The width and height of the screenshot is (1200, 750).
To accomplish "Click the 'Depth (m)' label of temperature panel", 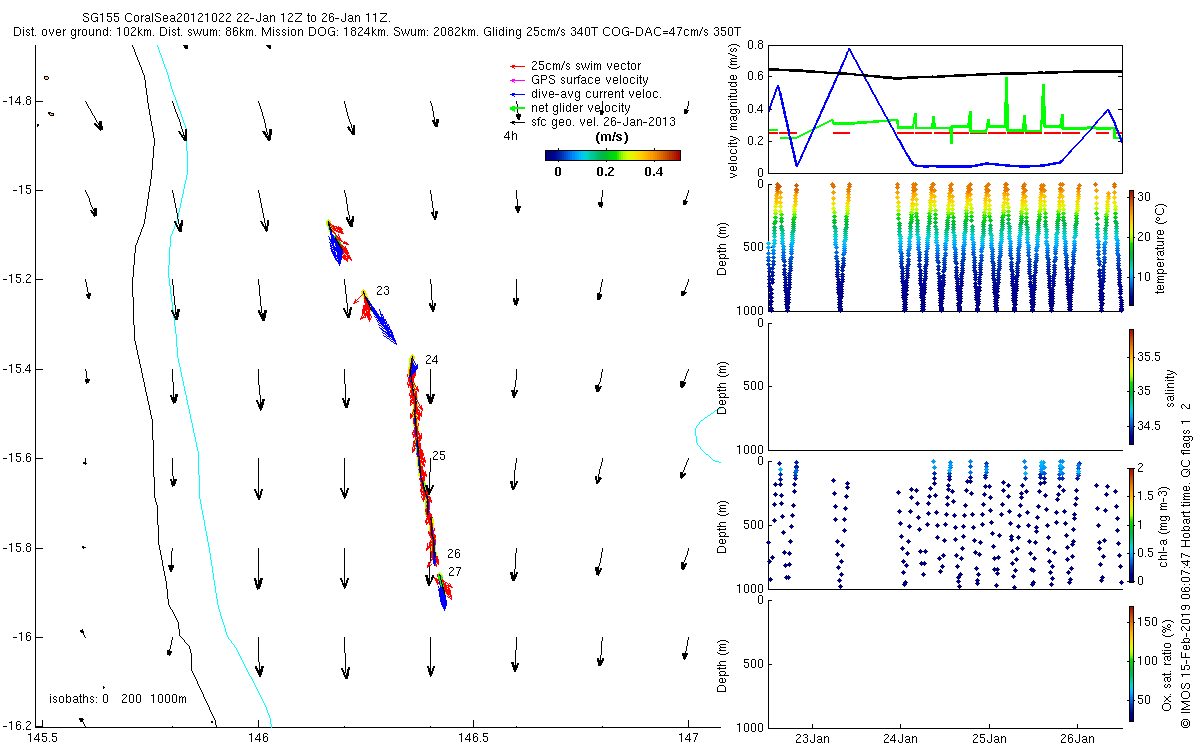I will pos(724,247).
